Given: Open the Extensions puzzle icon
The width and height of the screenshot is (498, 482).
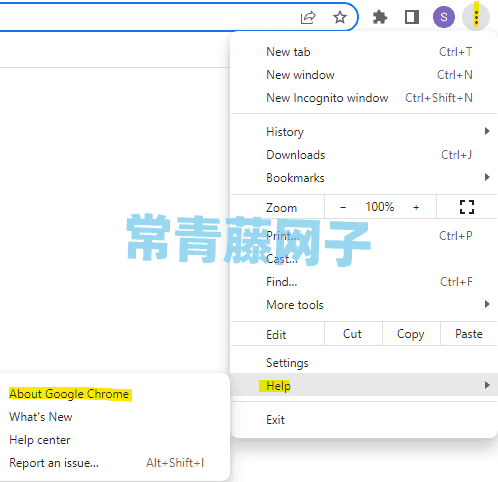Looking at the screenshot, I should pos(380,17).
